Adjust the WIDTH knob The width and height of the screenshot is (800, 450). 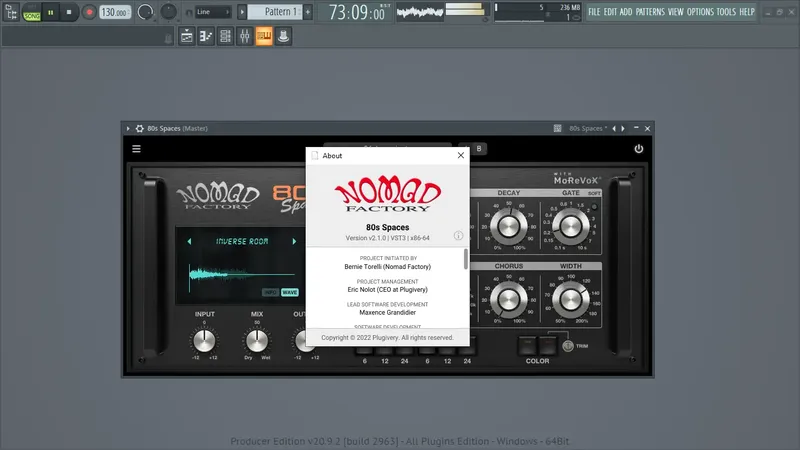pyautogui.click(x=570, y=299)
